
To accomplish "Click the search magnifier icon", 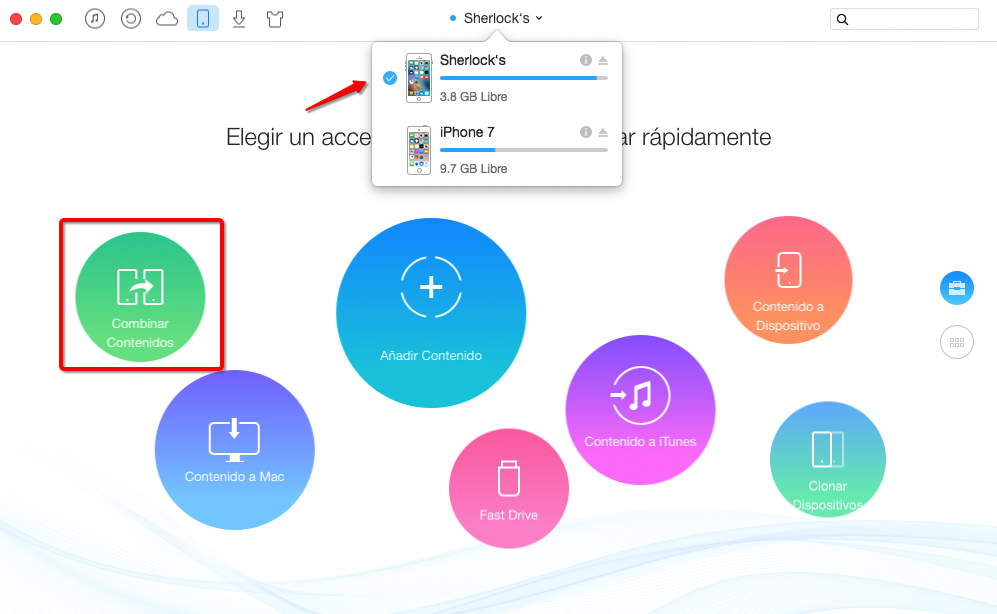I will [x=842, y=19].
